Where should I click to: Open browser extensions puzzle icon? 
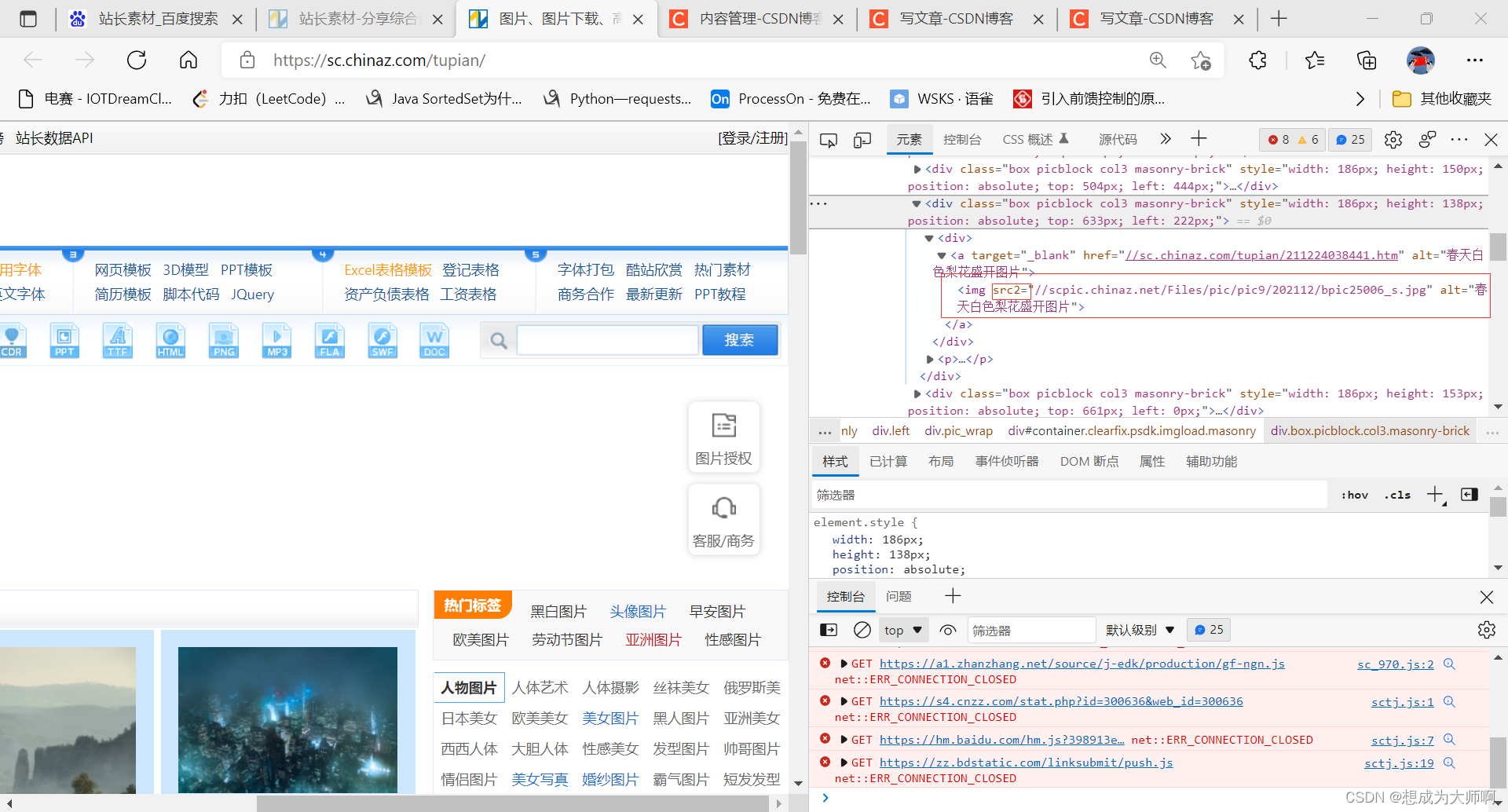pyautogui.click(x=1257, y=60)
